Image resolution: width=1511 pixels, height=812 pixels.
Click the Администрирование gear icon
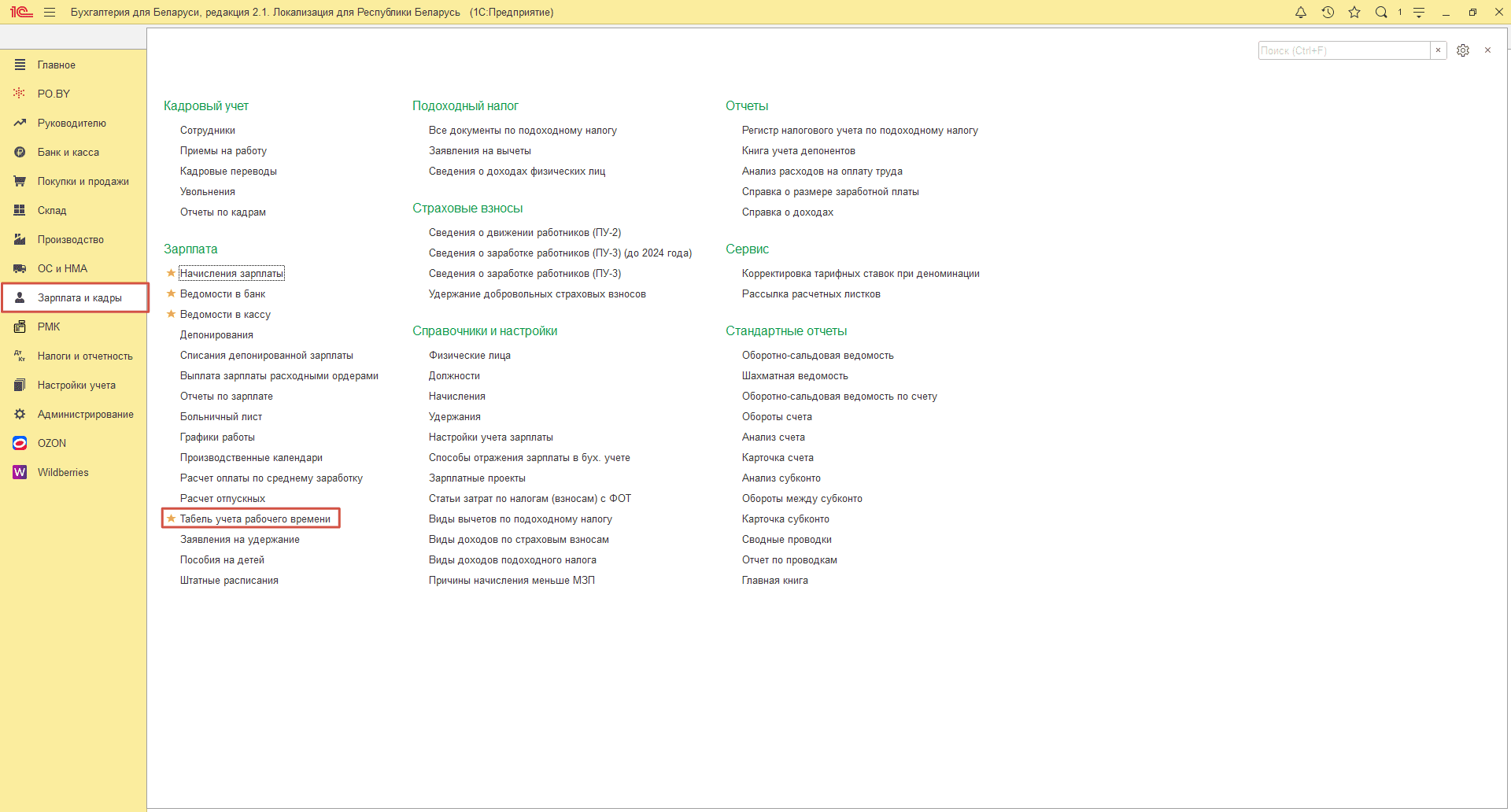20,414
